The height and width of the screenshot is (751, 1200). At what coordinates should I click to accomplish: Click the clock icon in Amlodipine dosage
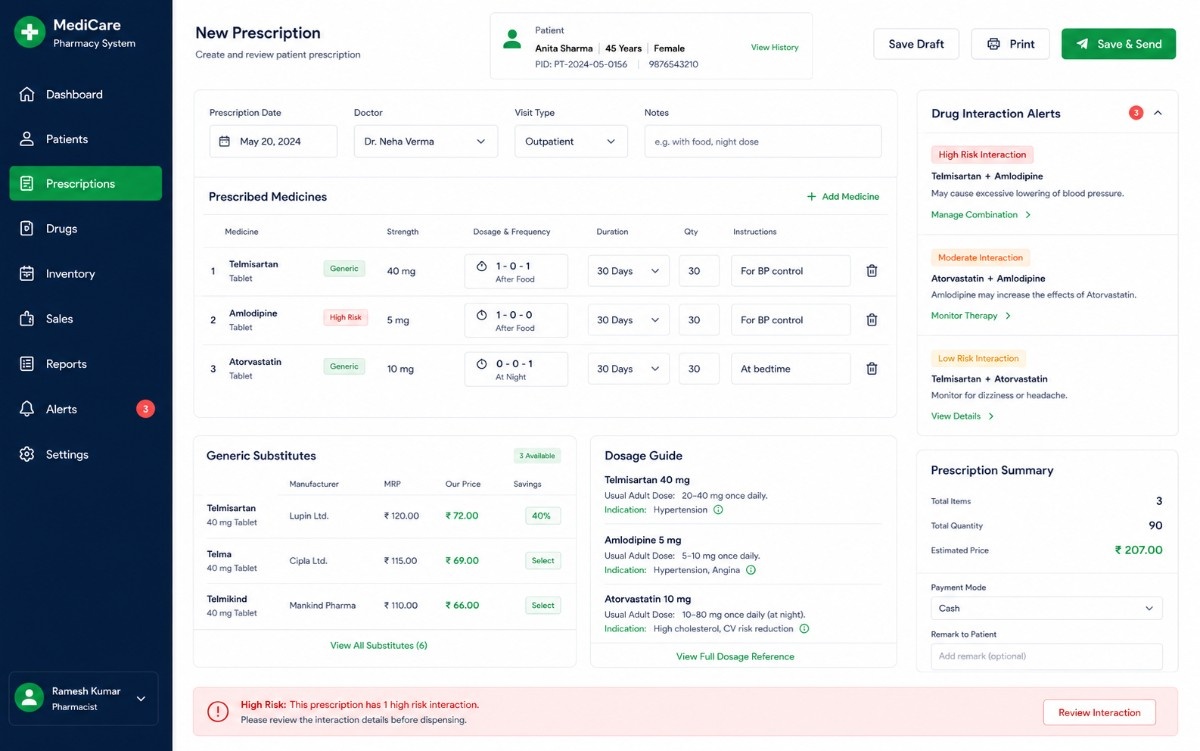pyautogui.click(x=481, y=315)
